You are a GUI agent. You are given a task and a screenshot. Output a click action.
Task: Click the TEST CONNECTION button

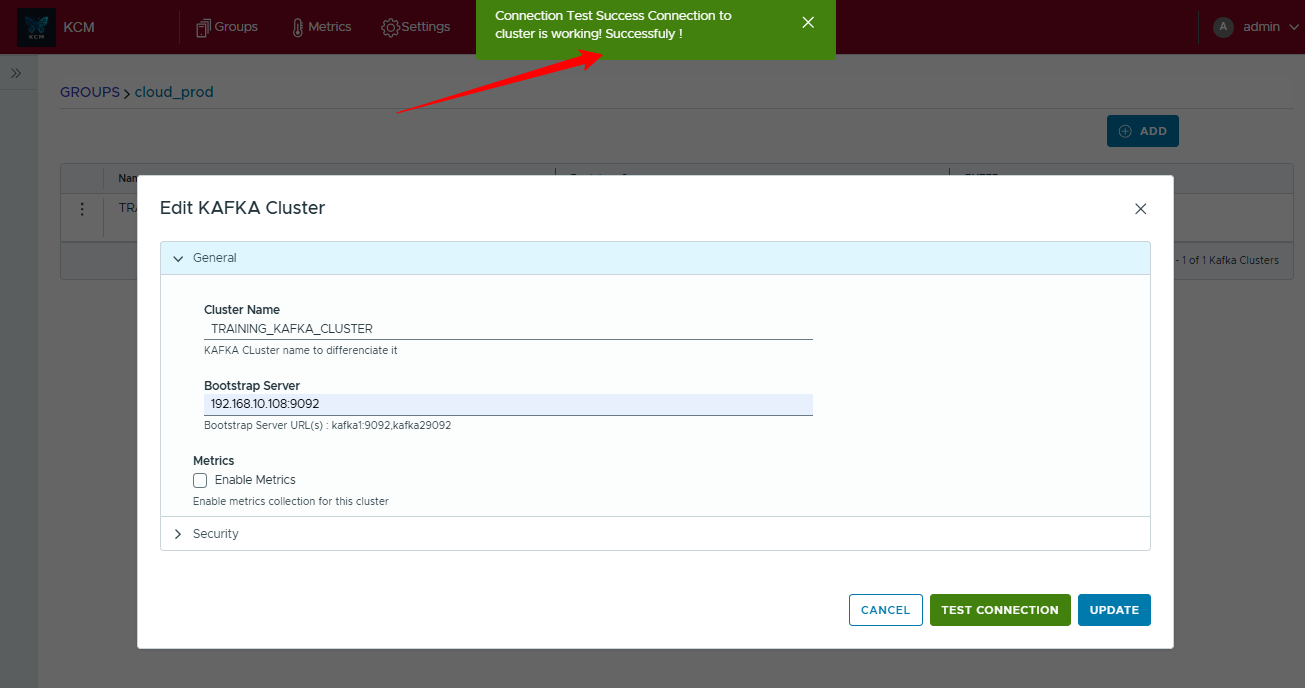pyautogui.click(x=999, y=610)
